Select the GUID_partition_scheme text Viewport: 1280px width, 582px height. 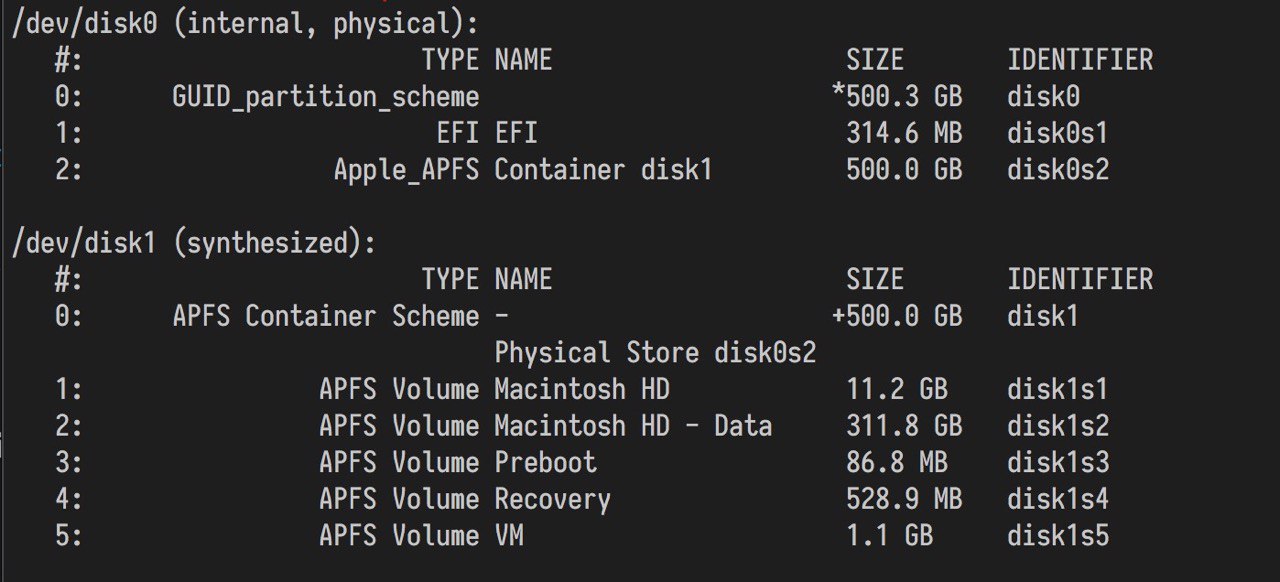pos(326,97)
